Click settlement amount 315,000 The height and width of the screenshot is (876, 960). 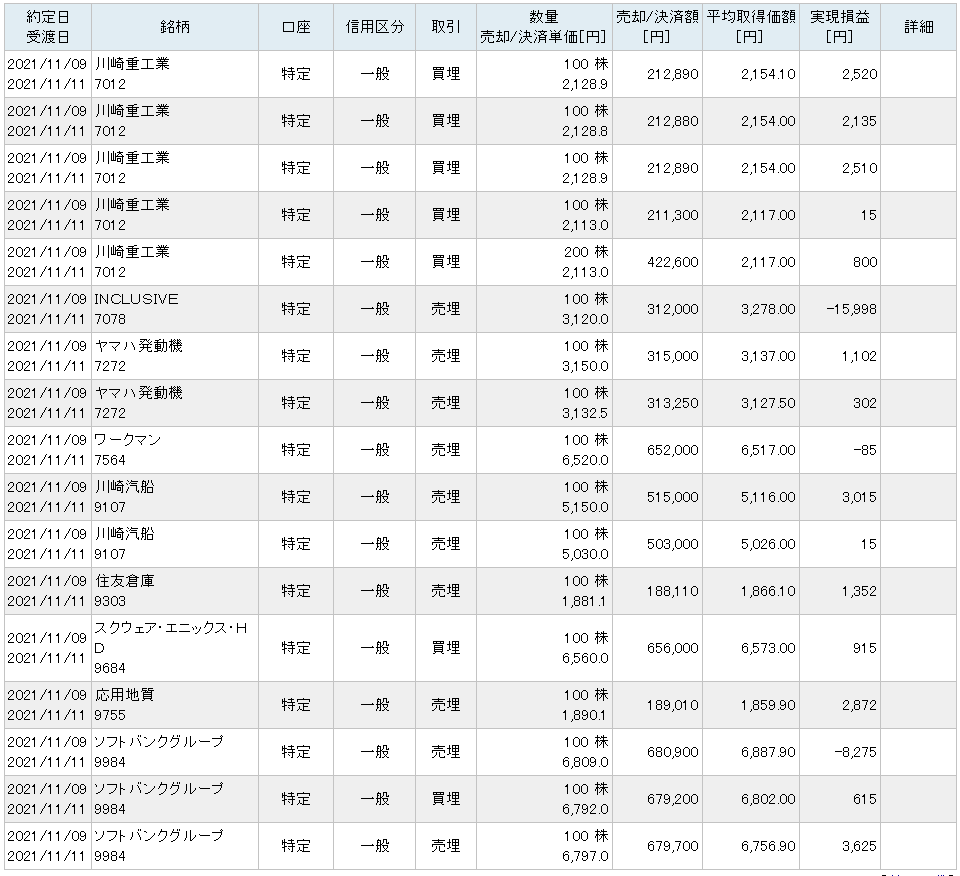click(x=672, y=356)
